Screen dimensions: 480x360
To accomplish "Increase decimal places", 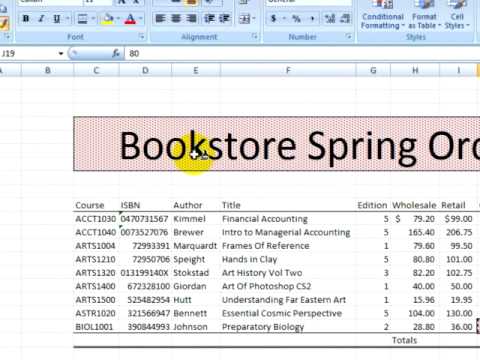I will 330,19.
